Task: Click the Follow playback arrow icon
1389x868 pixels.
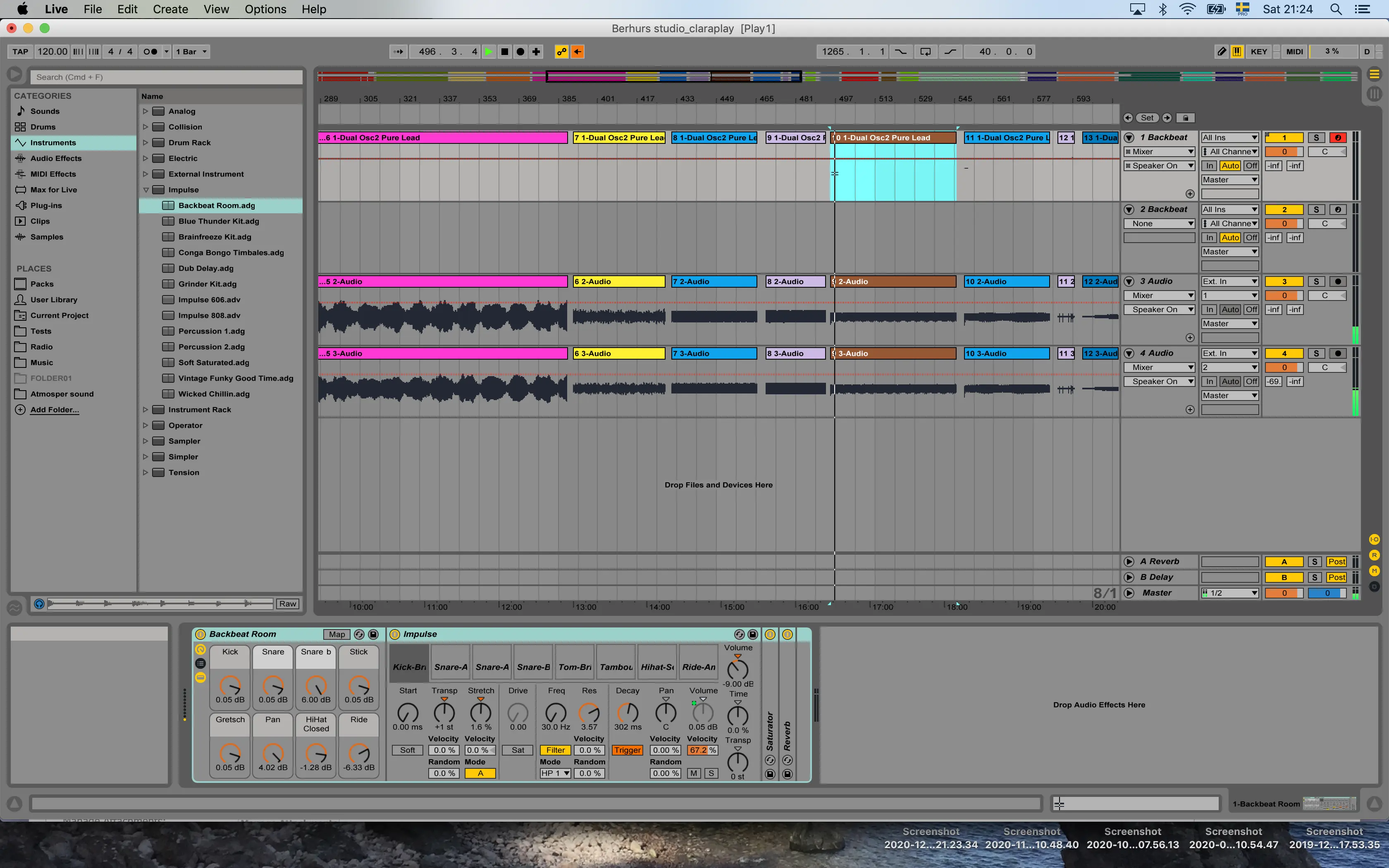Action: 399,52
